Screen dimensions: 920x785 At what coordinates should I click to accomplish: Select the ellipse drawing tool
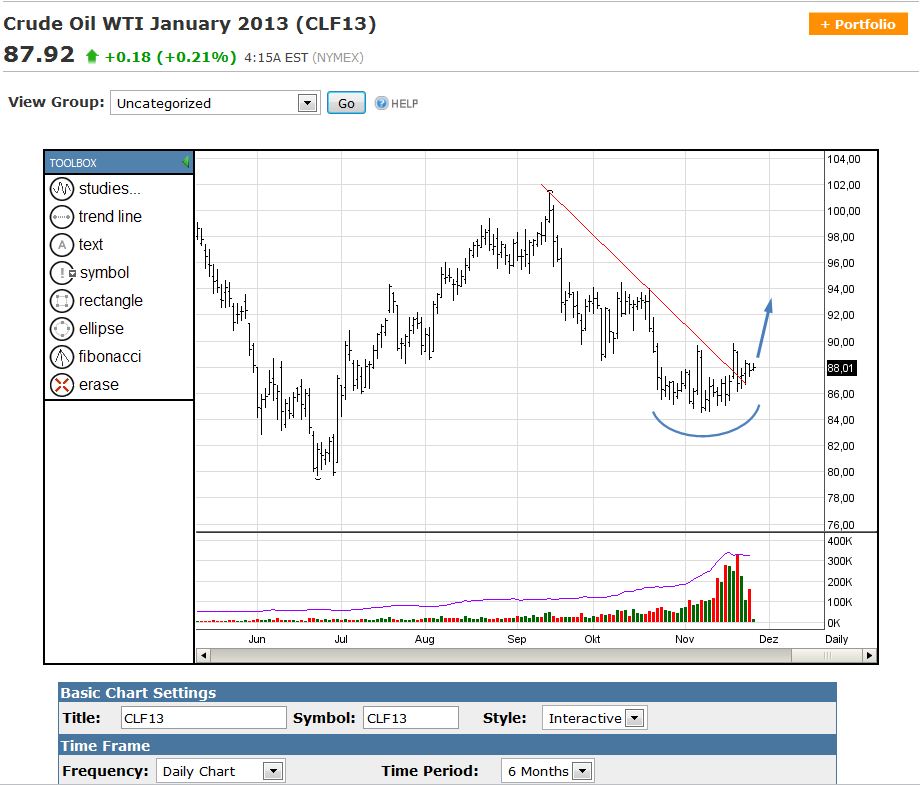(x=87, y=329)
